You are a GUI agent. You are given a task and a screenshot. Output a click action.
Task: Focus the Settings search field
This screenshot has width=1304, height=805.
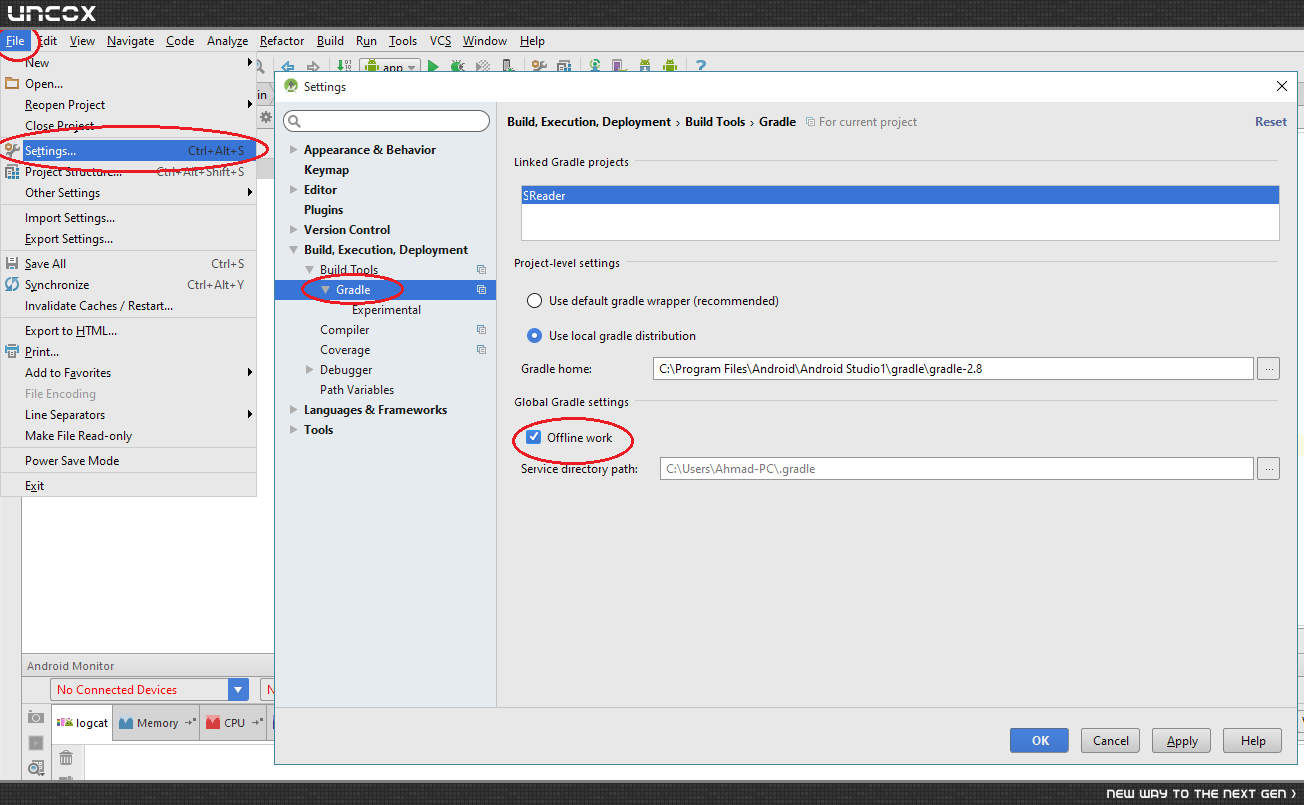386,121
